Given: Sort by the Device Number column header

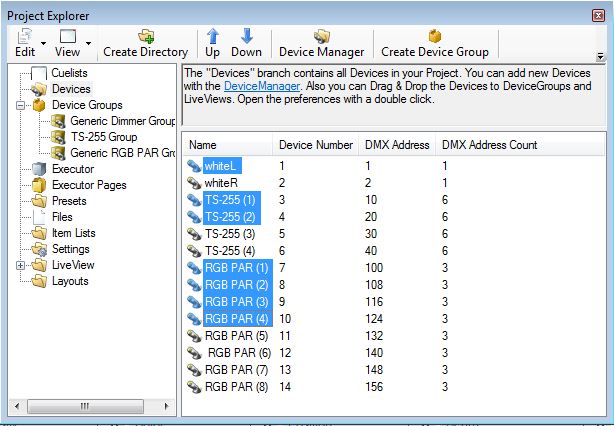Looking at the screenshot, I should point(315,145).
